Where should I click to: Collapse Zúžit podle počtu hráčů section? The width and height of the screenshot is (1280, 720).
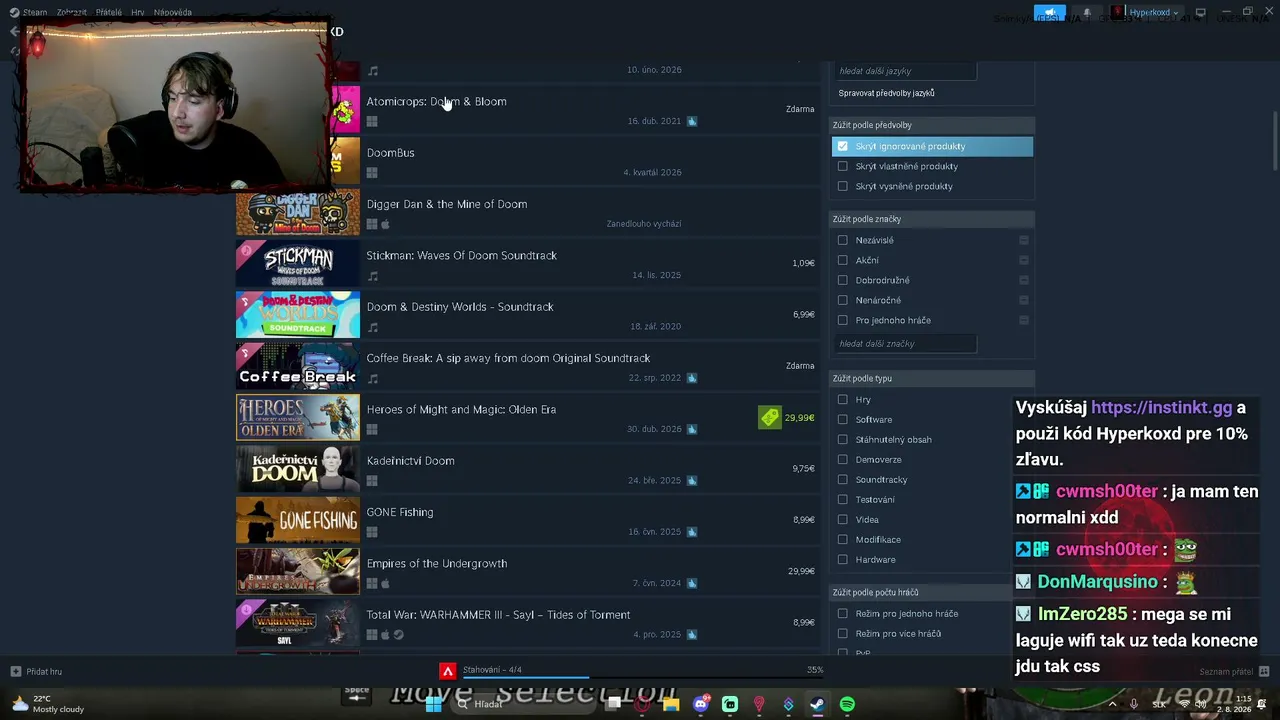click(x=932, y=592)
